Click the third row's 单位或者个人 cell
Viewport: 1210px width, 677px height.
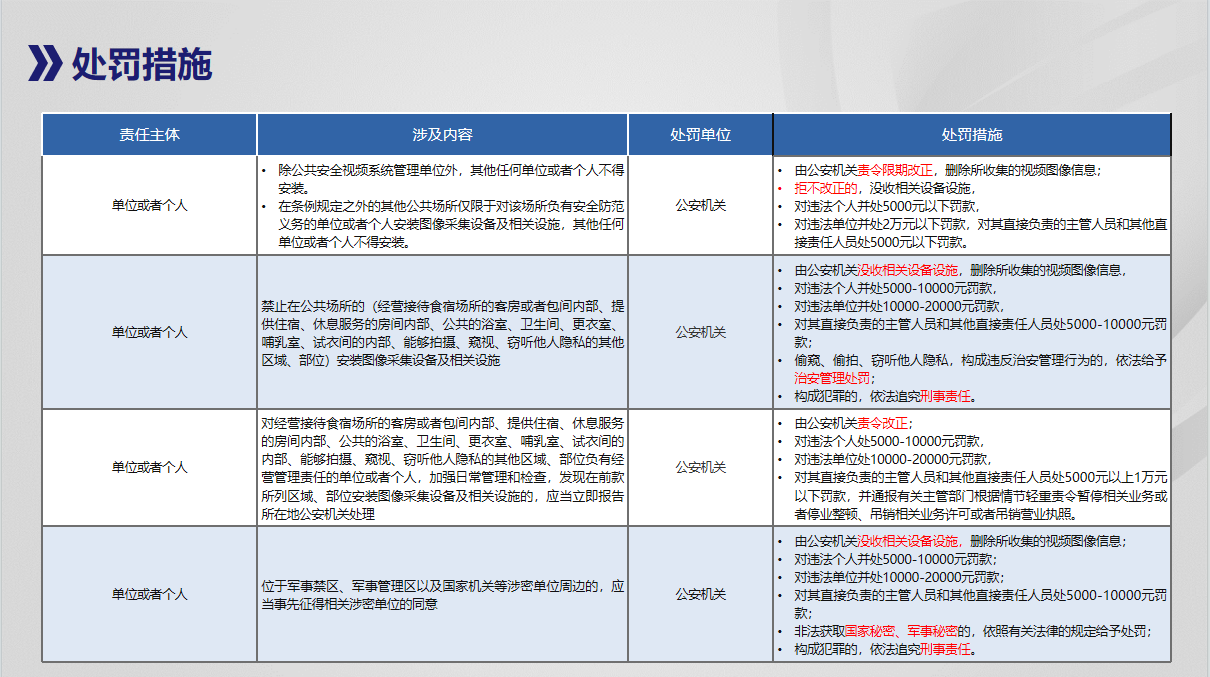click(x=149, y=467)
